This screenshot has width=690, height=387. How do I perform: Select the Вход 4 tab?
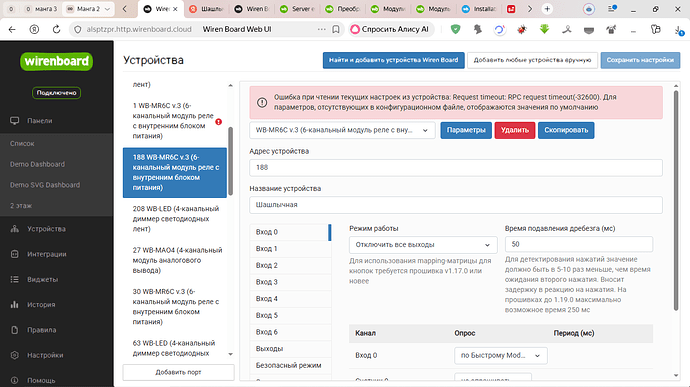pos(290,299)
